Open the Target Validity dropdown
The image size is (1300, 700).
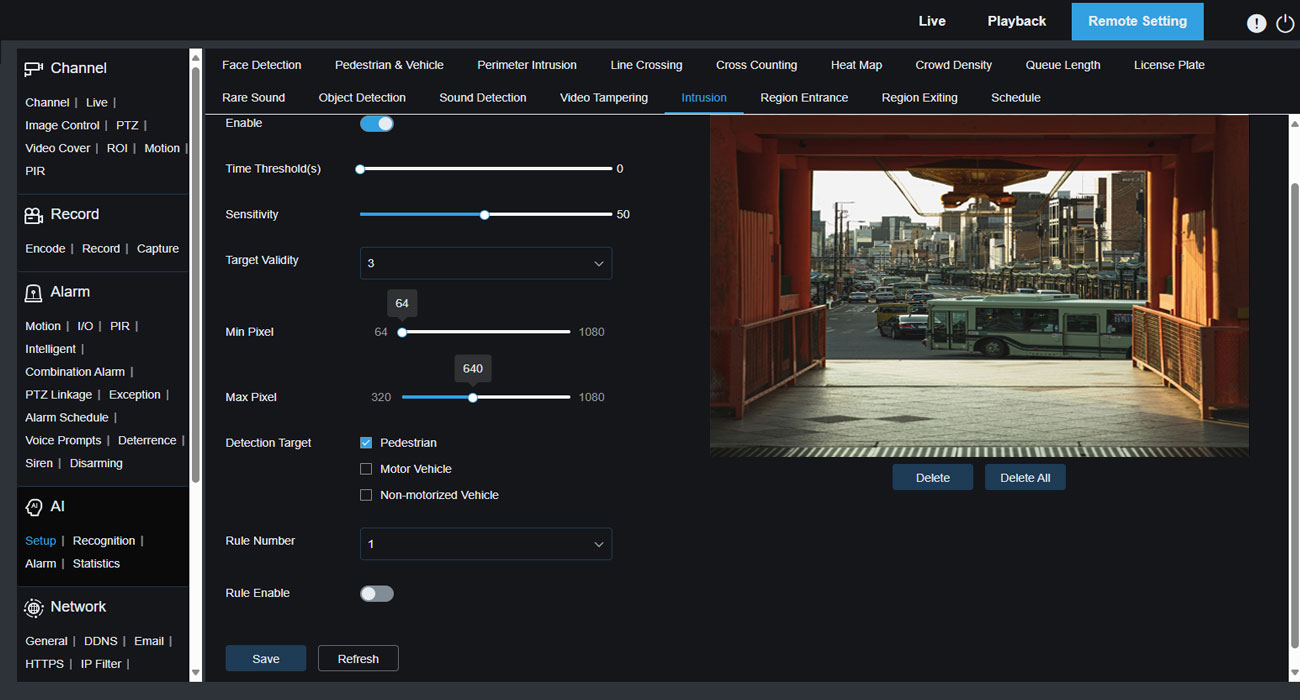[x=485, y=263]
